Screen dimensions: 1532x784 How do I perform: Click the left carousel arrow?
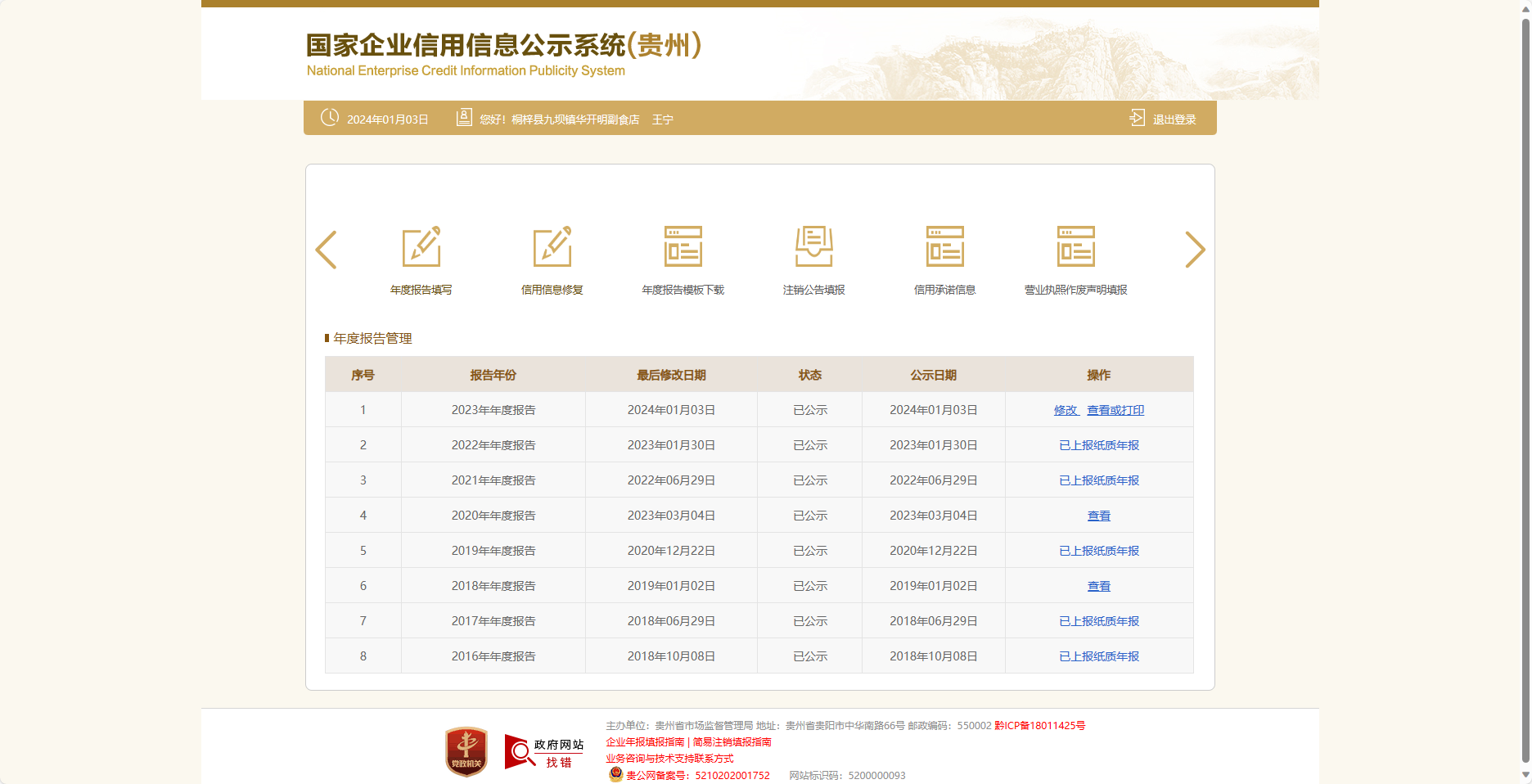tap(326, 250)
